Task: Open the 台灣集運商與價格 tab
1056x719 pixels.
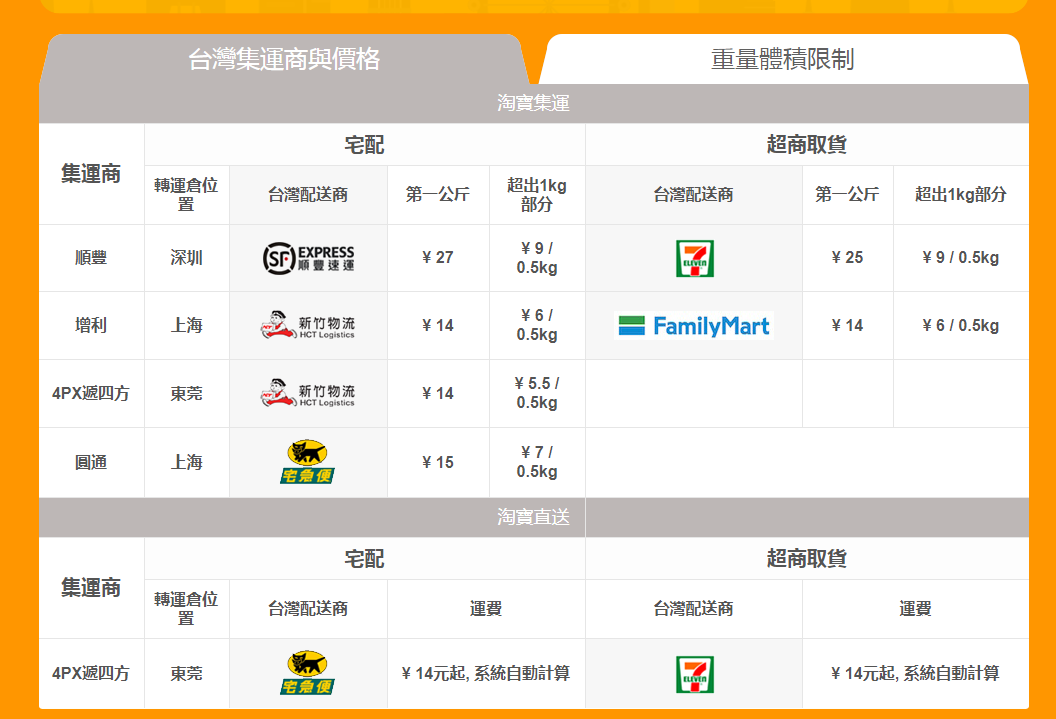Action: [284, 59]
